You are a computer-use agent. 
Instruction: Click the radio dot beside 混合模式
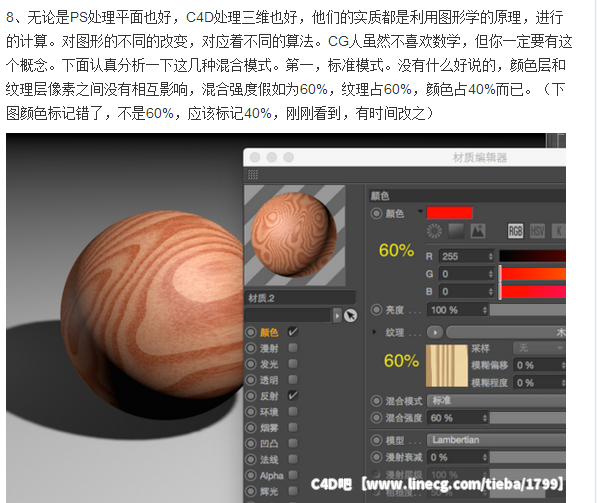coord(376,401)
